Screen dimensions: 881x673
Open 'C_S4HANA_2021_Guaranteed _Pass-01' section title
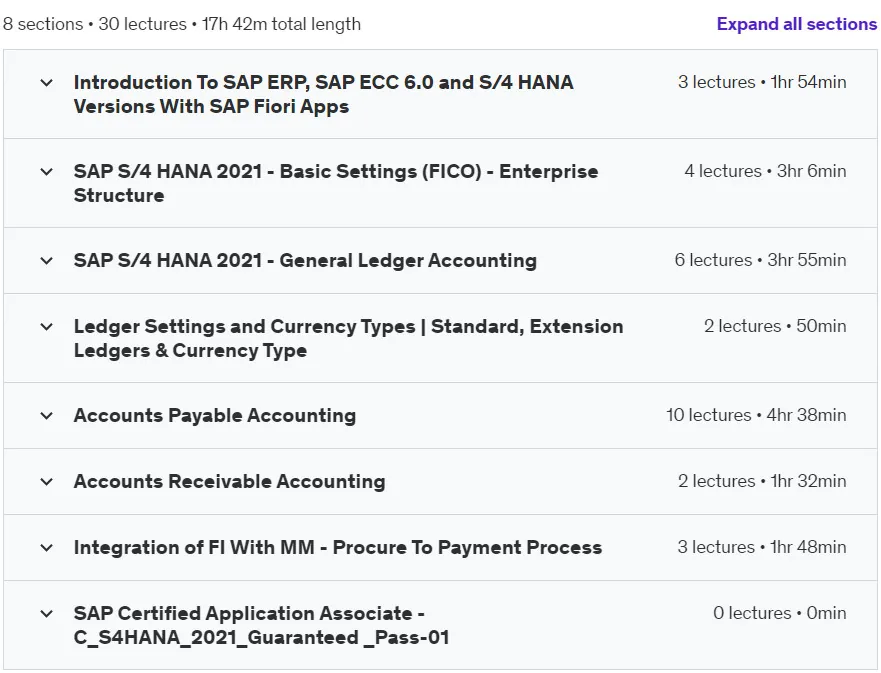point(261,625)
